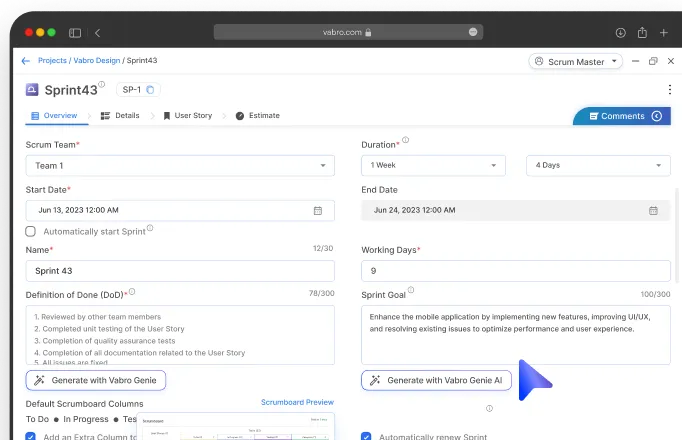Image resolution: width=682 pixels, height=440 pixels.
Task: Toggle Automatically renew Sprint checkbox
Action: click(x=366, y=436)
